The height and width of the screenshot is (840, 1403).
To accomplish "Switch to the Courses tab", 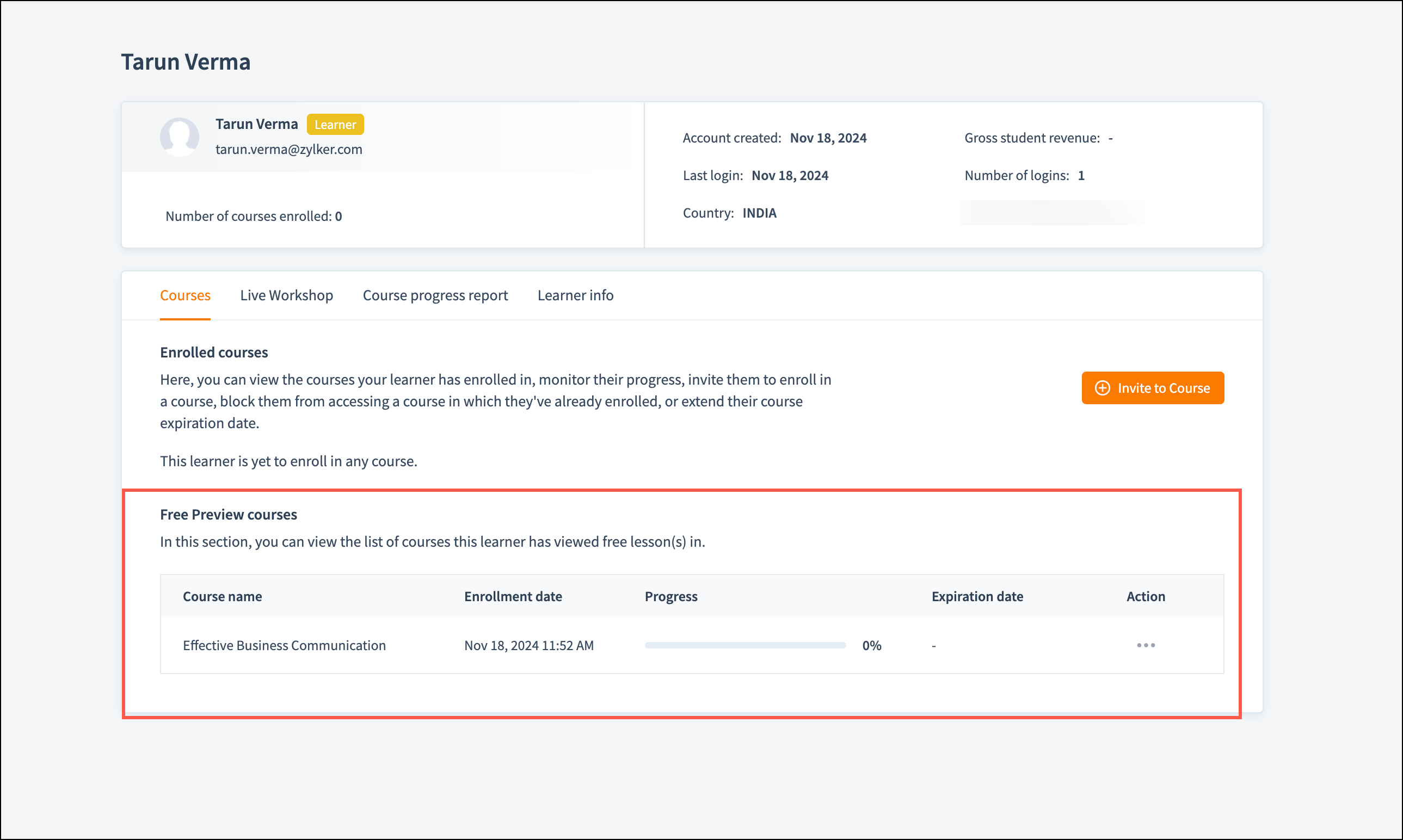I will [185, 295].
